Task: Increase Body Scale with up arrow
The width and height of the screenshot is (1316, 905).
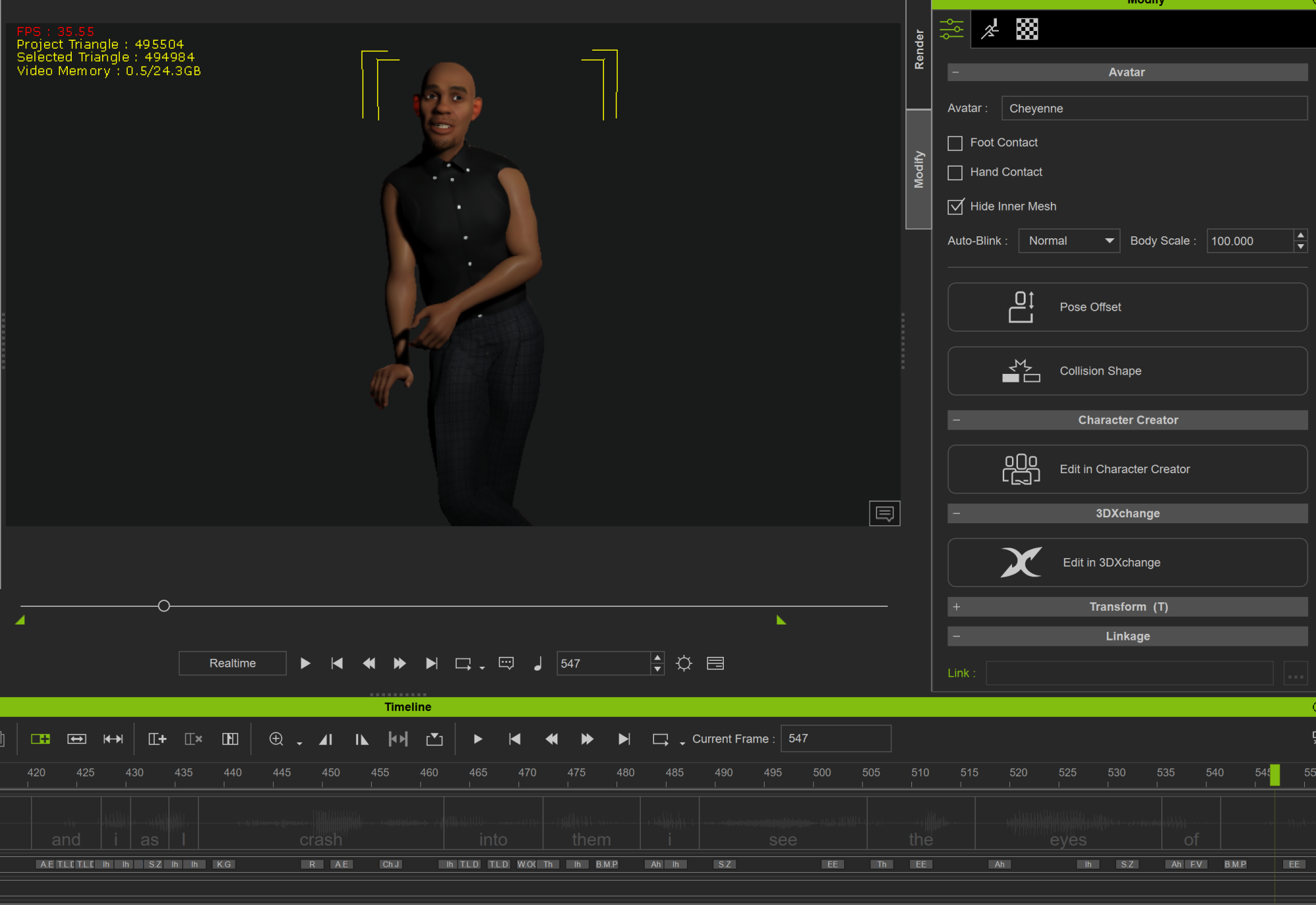Action: [x=1300, y=235]
